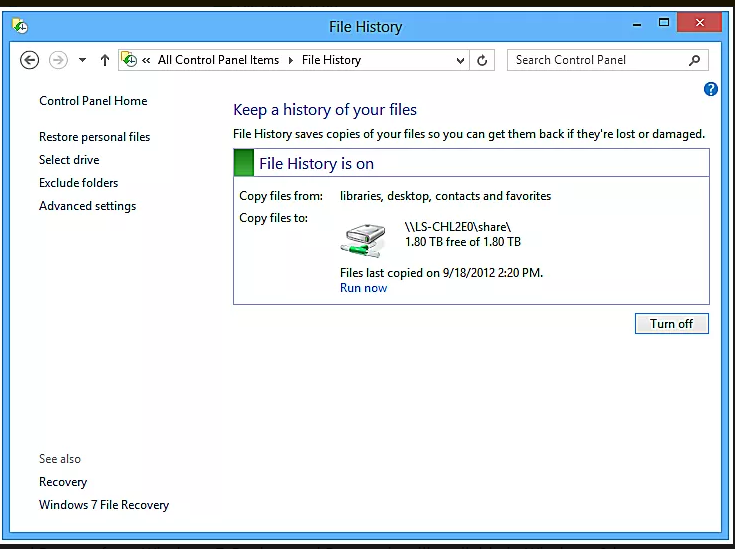Maximize the File History window
735x549 pixels.
[x=664, y=23]
